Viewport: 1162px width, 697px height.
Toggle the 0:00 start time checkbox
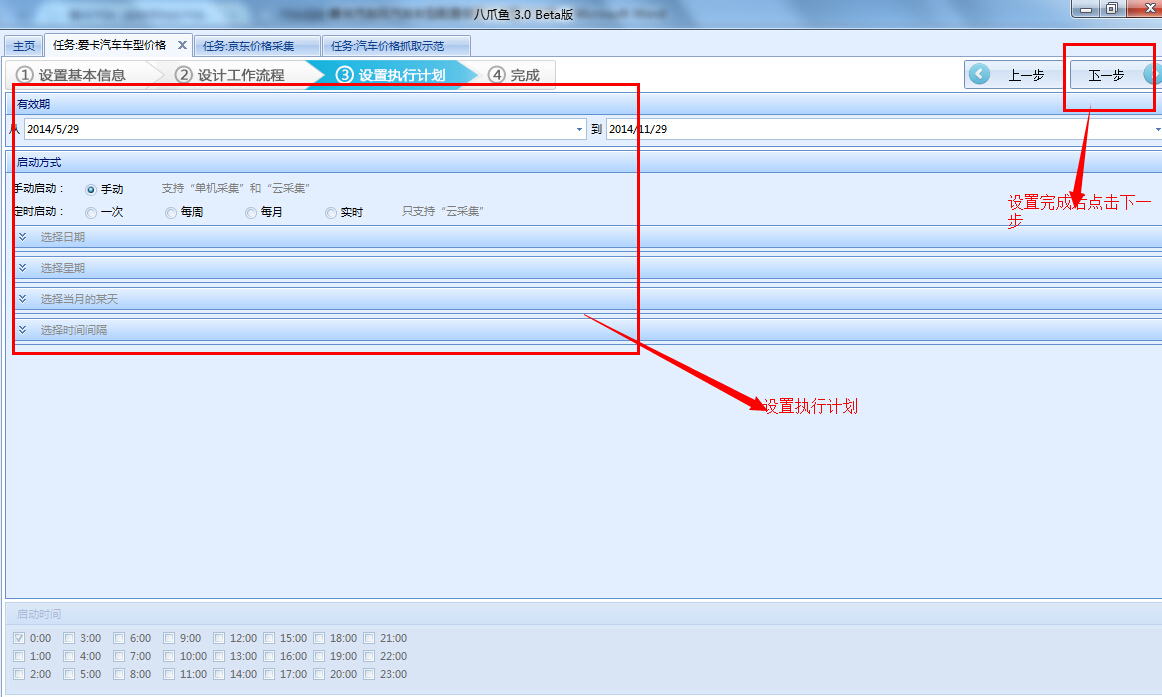(19, 638)
